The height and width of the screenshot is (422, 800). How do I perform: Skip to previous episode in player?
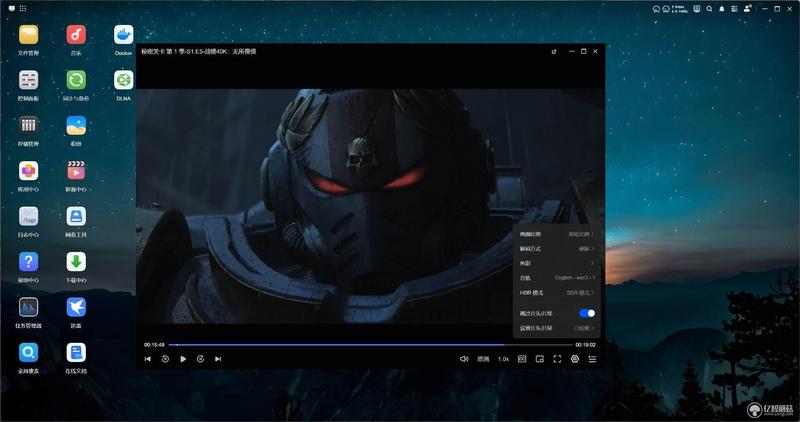(147, 359)
